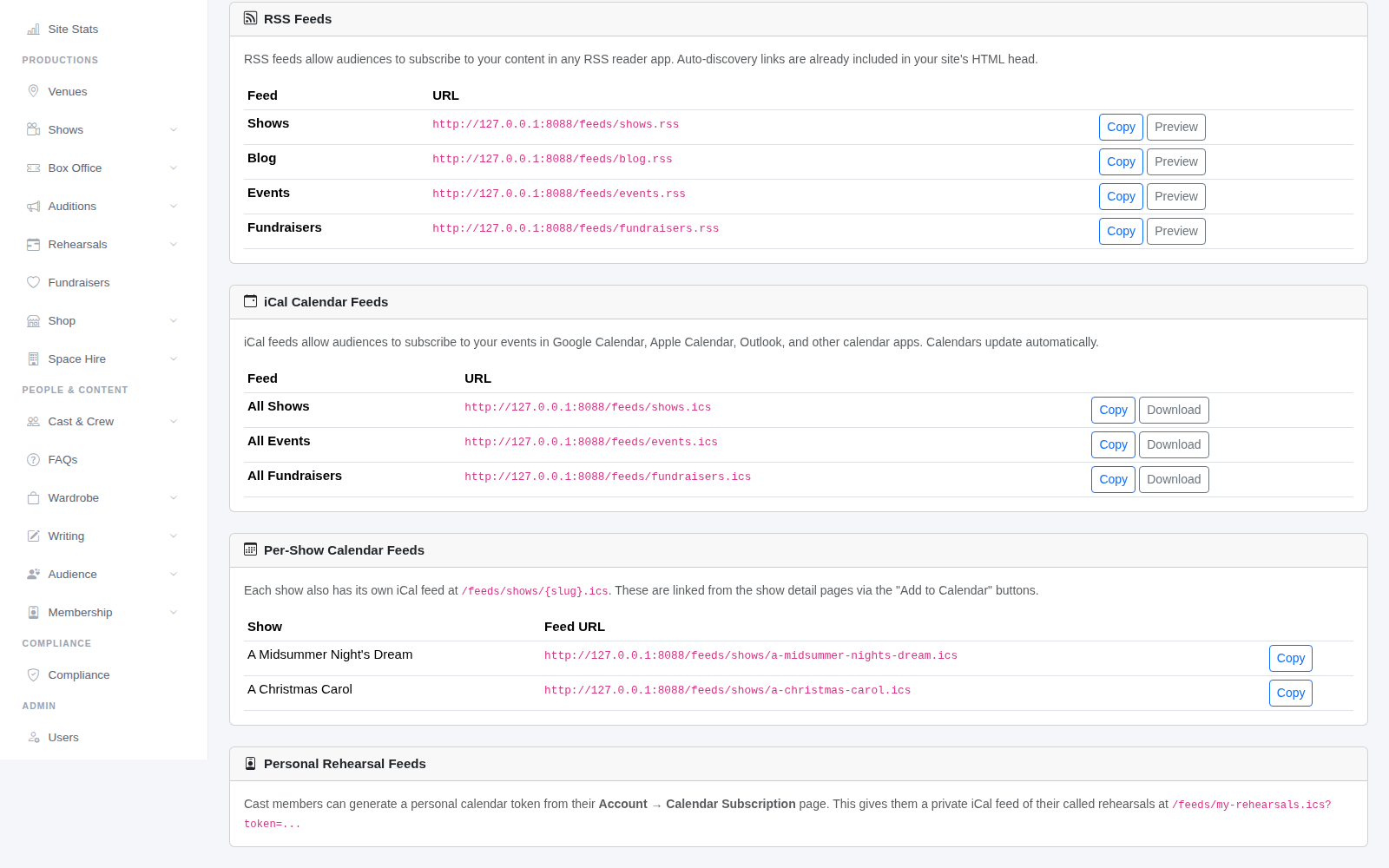
Task: Preview the Blog RSS feed
Action: tap(1176, 161)
